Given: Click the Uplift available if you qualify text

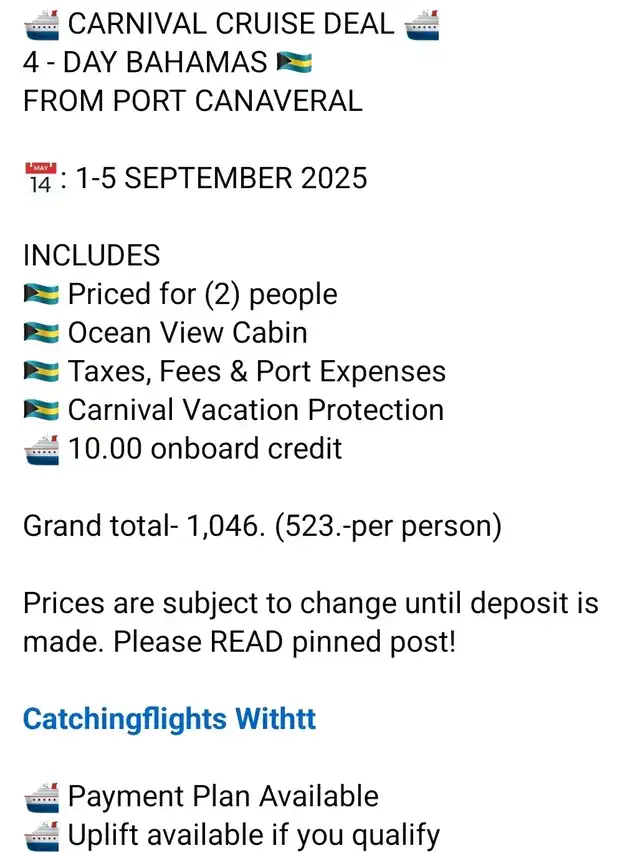Looking at the screenshot, I should click(x=254, y=836).
